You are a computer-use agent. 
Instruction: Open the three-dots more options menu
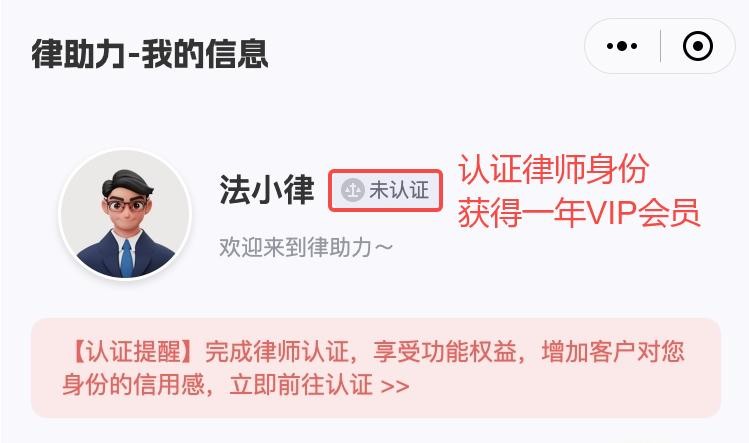click(x=621, y=46)
